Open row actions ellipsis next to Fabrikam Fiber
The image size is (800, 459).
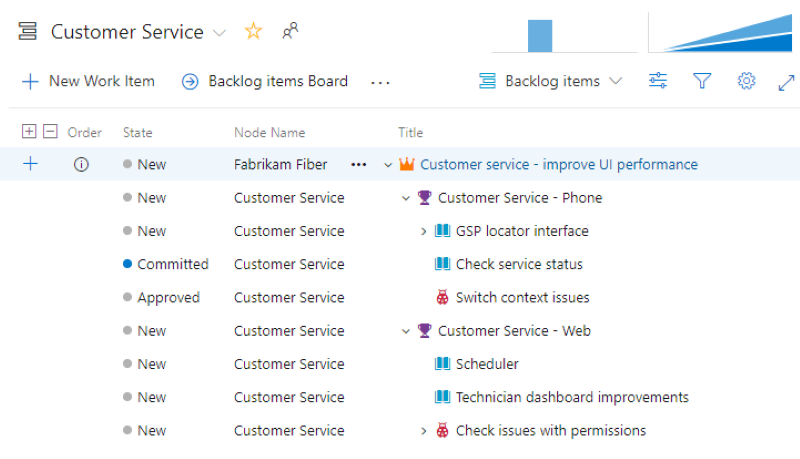coord(359,165)
